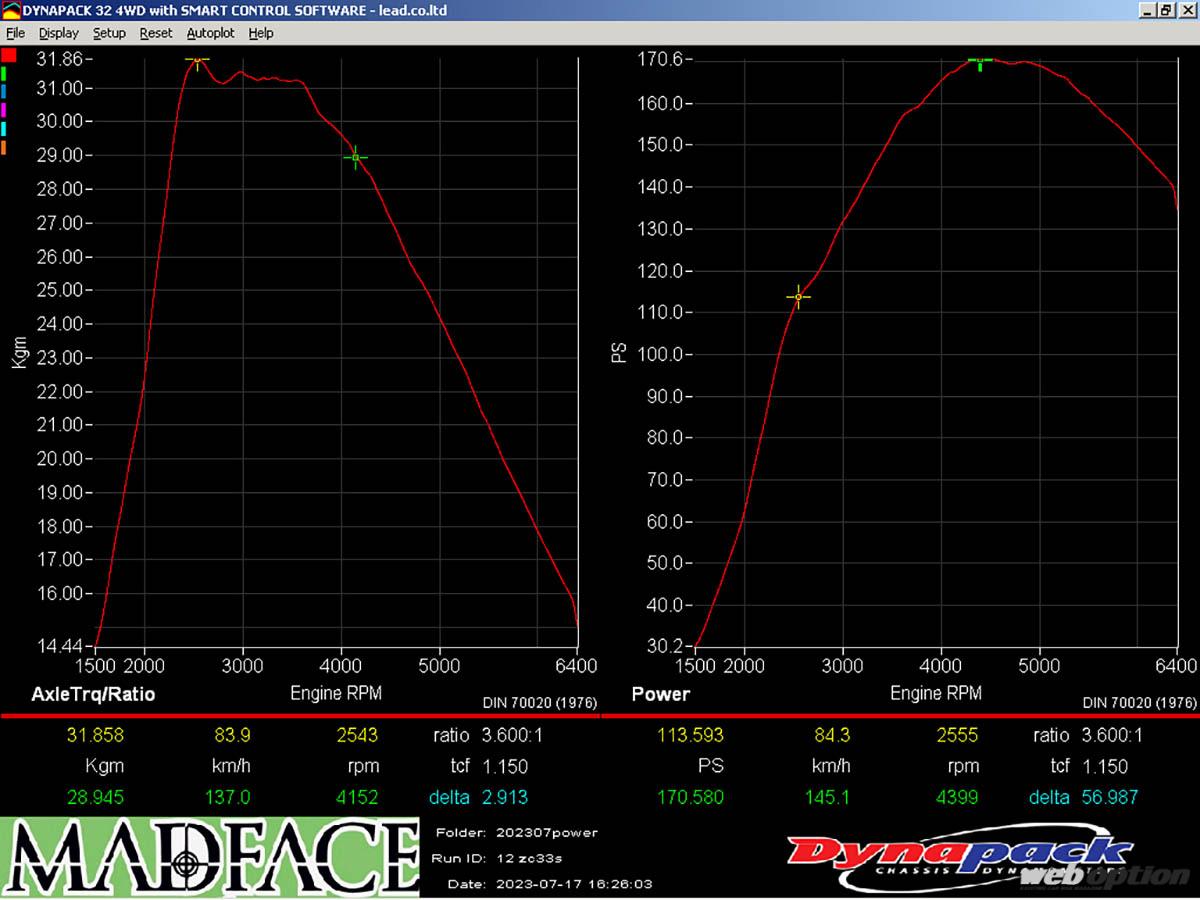Open the File menu
Image resolution: width=1200 pixels, height=900 pixels.
pyautogui.click(x=15, y=33)
